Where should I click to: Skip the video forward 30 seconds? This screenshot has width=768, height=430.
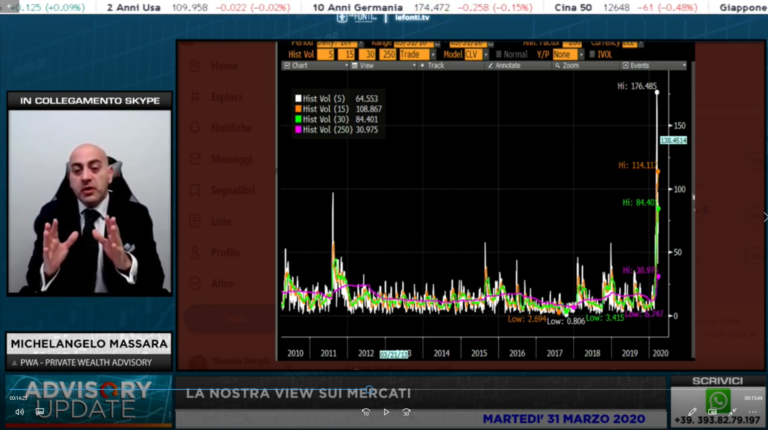[x=406, y=412]
